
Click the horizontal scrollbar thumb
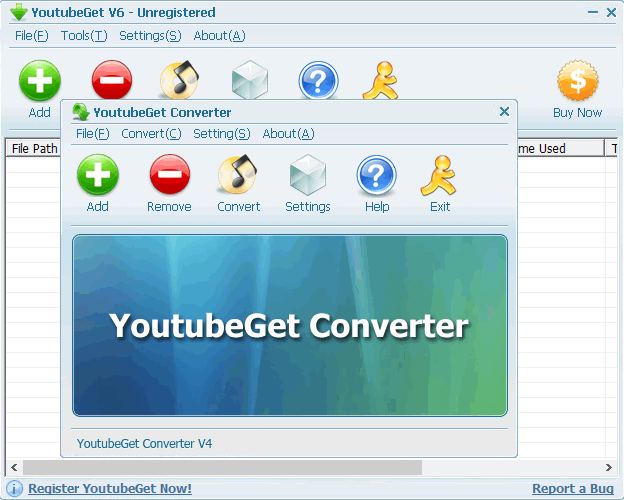pos(222,467)
